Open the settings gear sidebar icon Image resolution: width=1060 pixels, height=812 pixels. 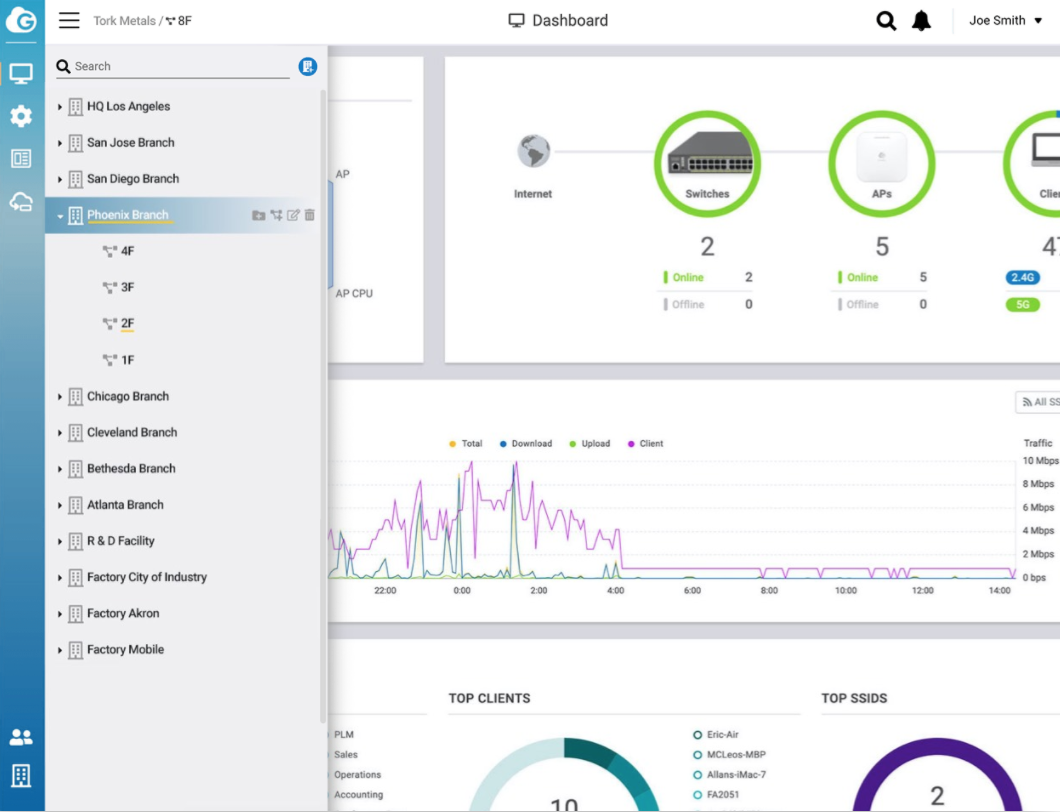coord(21,116)
